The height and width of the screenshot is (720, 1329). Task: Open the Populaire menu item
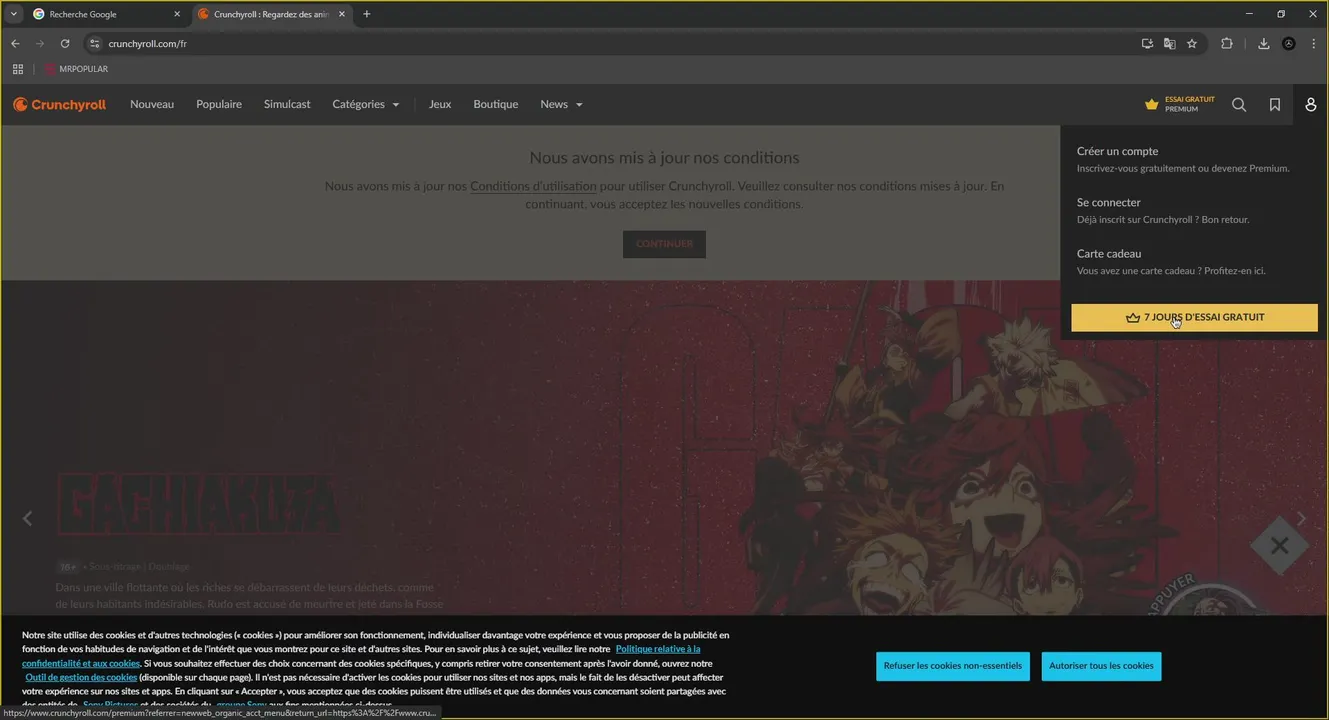coord(219,104)
